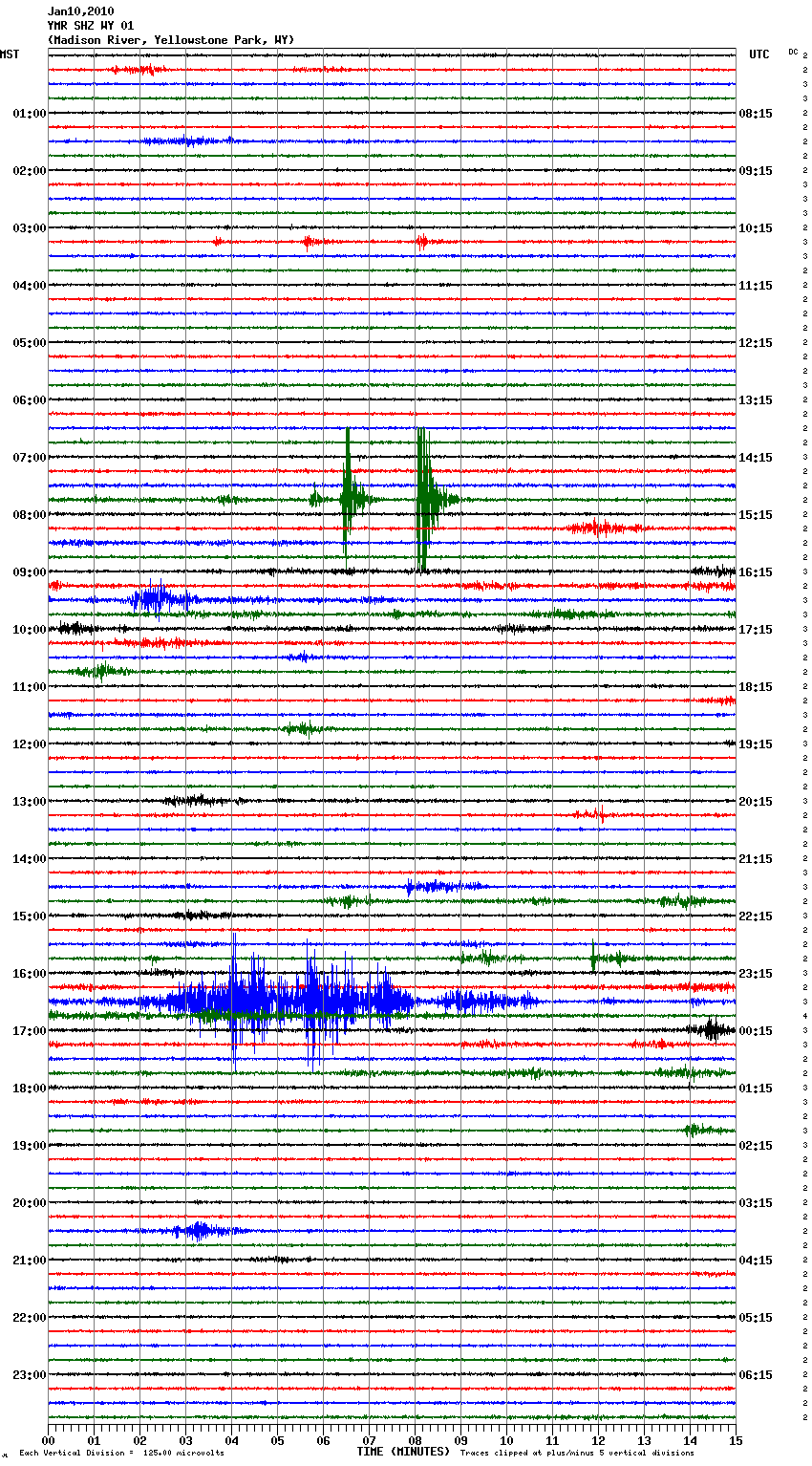This screenshot has width=812, height=1466.
Task: Click the "00" minute tick label on the bottom axis
Action: (x=49, y=1440)
